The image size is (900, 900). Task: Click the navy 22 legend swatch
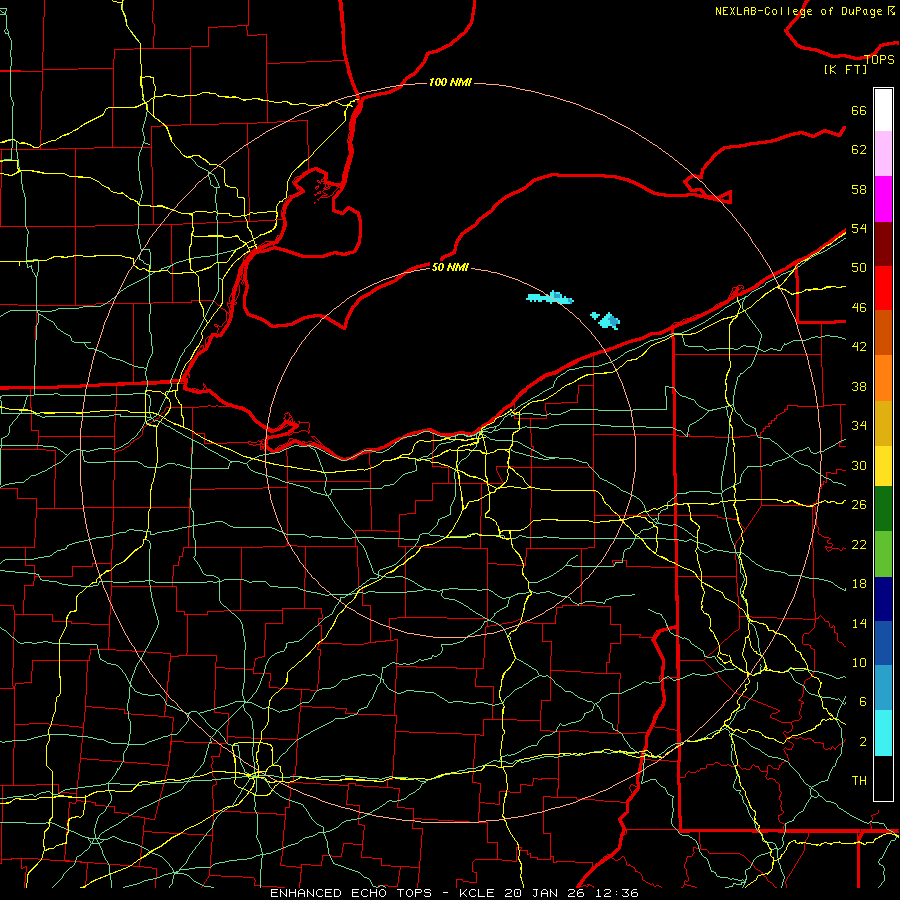(883, 599)
